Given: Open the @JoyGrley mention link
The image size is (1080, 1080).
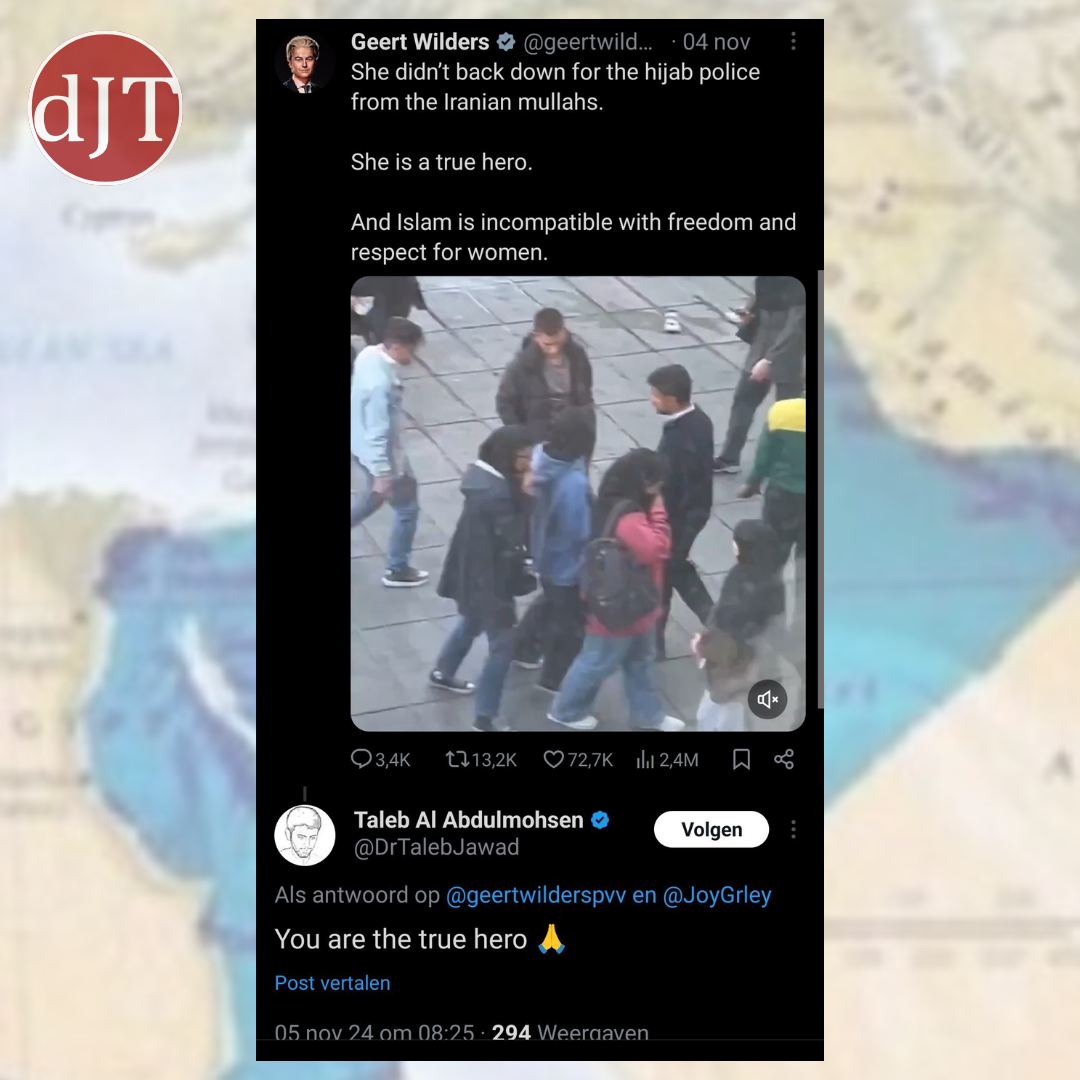Looking at the screenshot, I should point(716,895).
